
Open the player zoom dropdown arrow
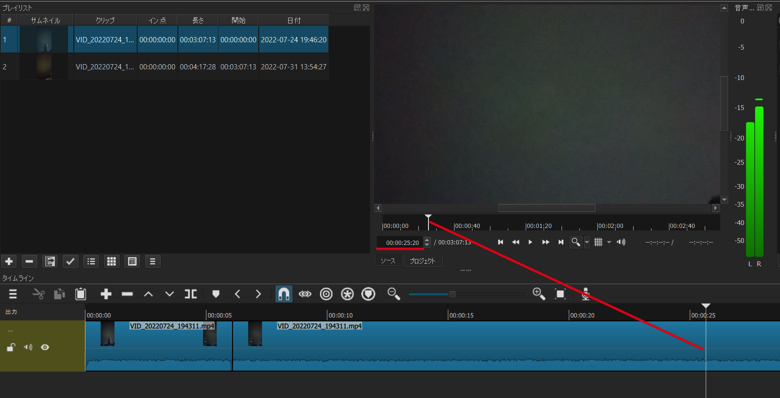pyautogui.click(x=587, y=242)
